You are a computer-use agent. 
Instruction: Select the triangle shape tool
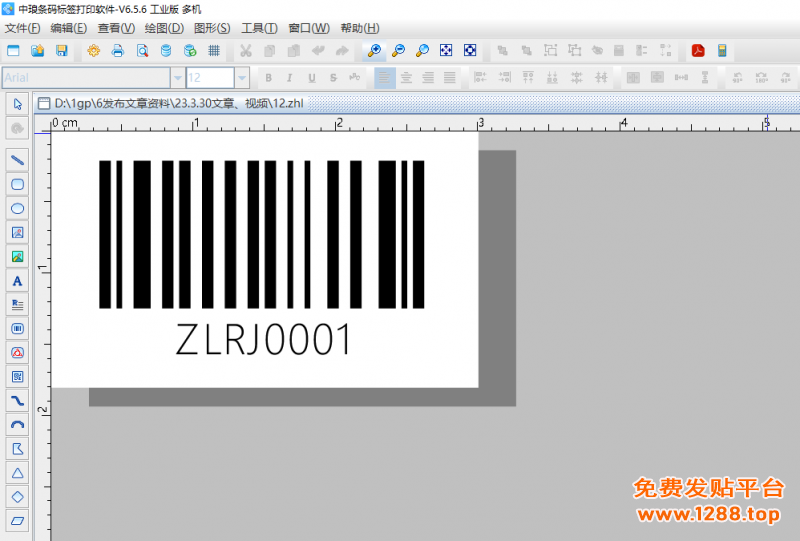click(17, 473)
